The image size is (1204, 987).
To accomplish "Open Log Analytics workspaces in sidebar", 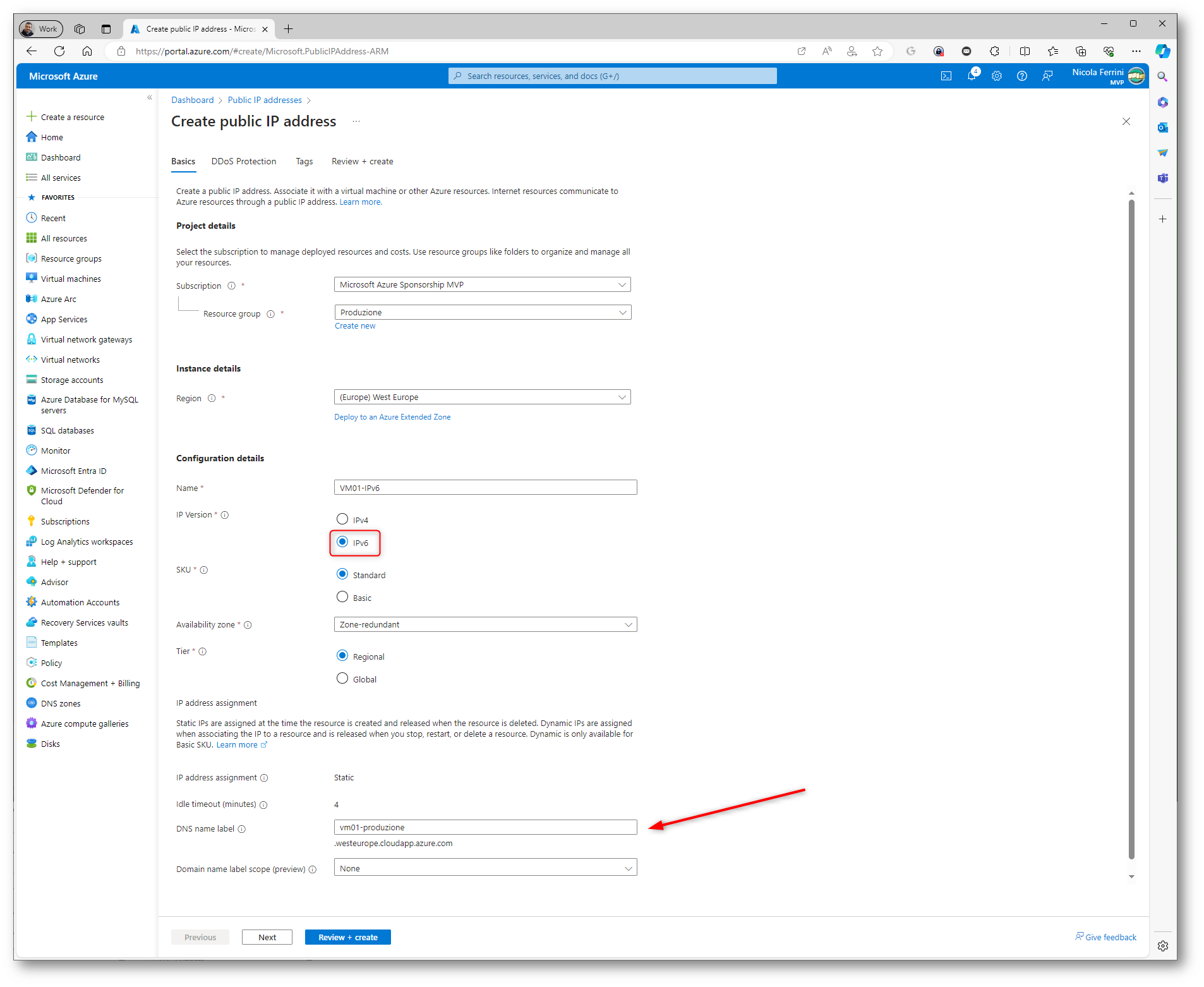I will (x=87, y=542).
